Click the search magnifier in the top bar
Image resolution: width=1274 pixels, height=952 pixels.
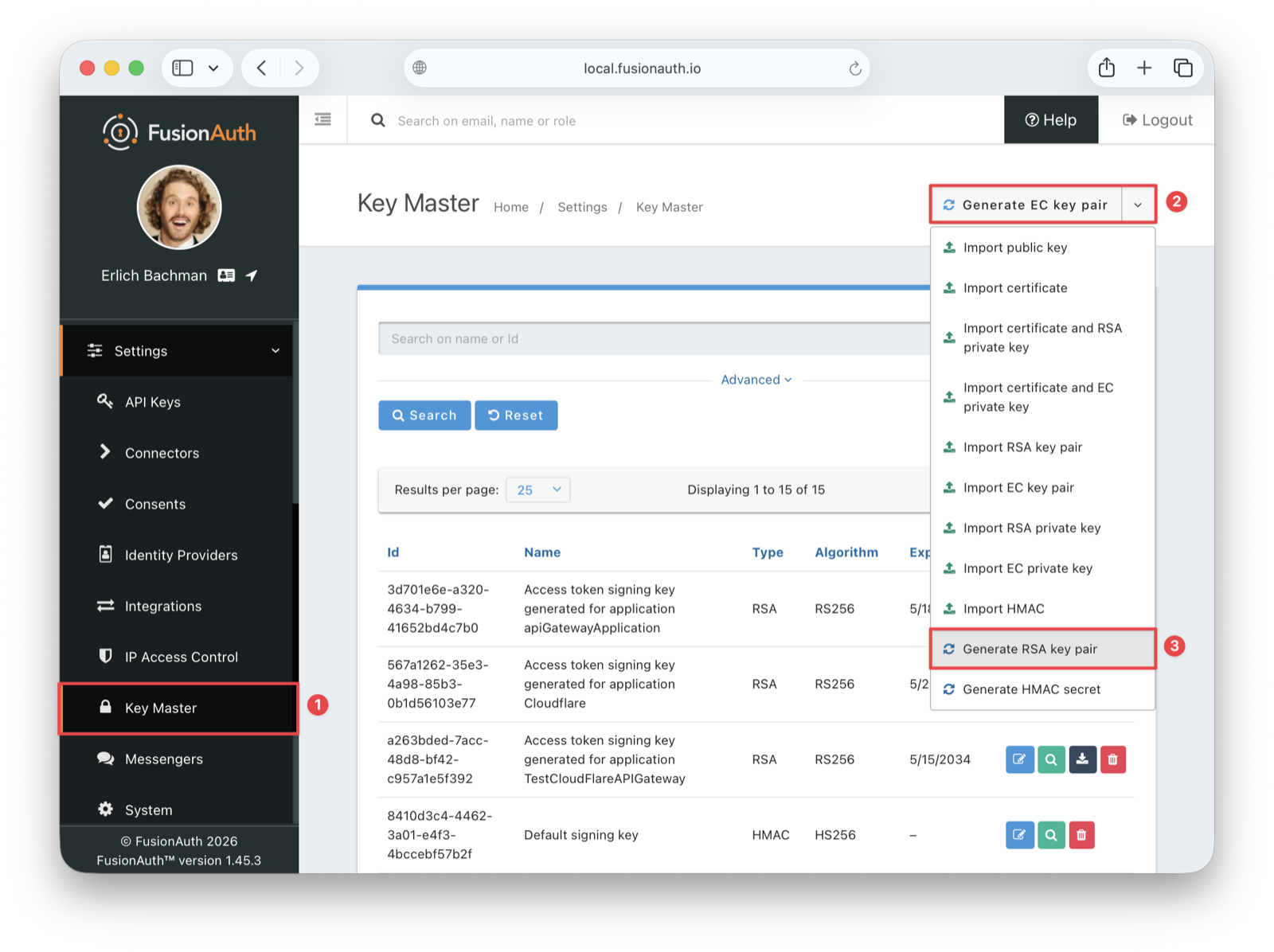click(377, 120)
